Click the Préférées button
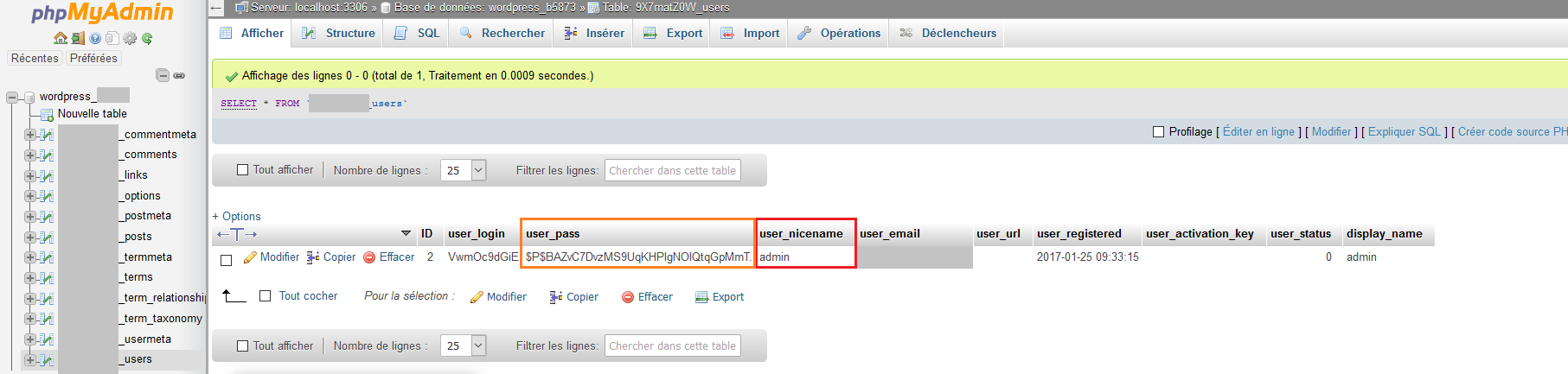The image size is (1568, 374). [93, 59]
